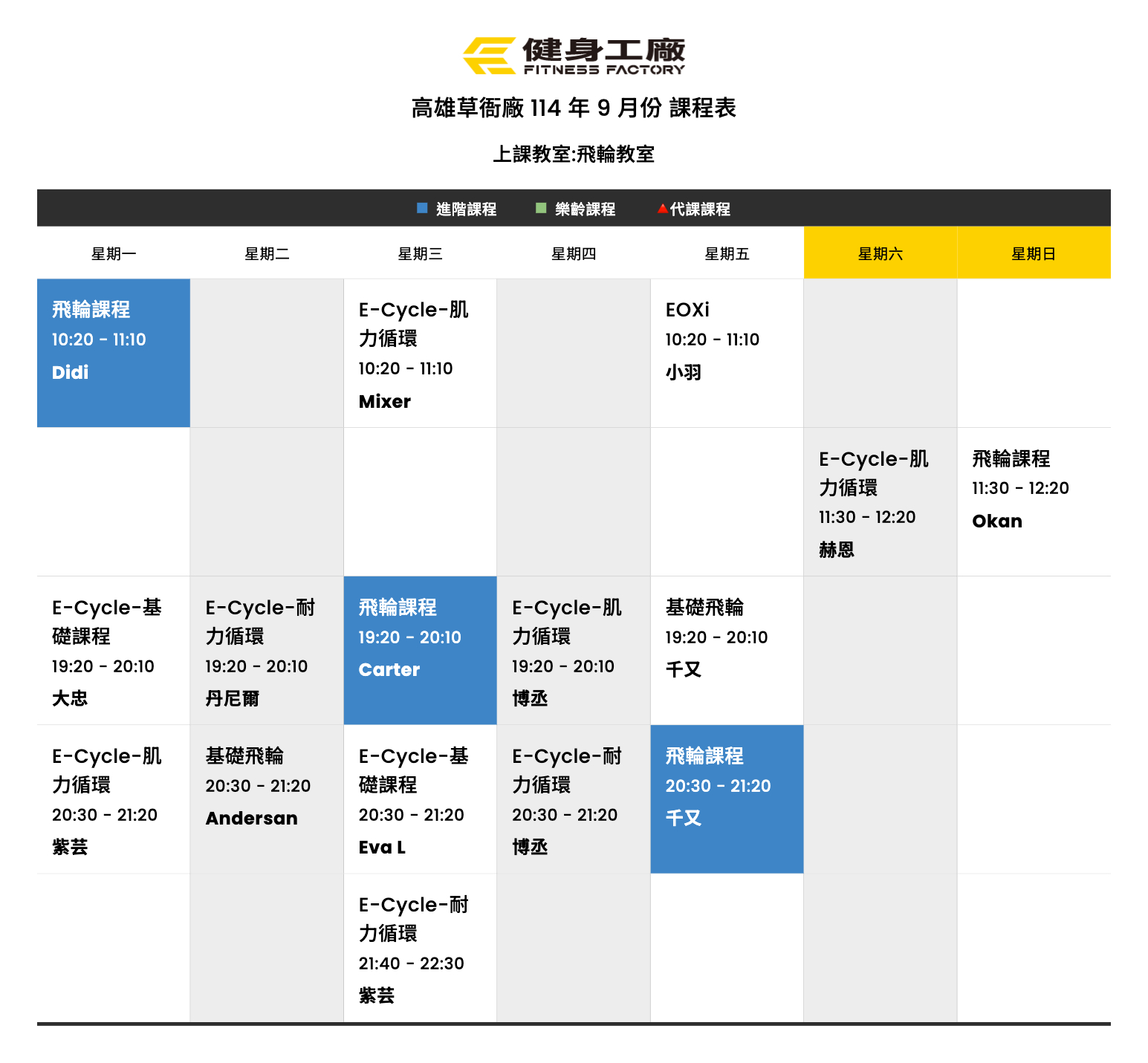Click instructor name Okan

click(997, 521)
